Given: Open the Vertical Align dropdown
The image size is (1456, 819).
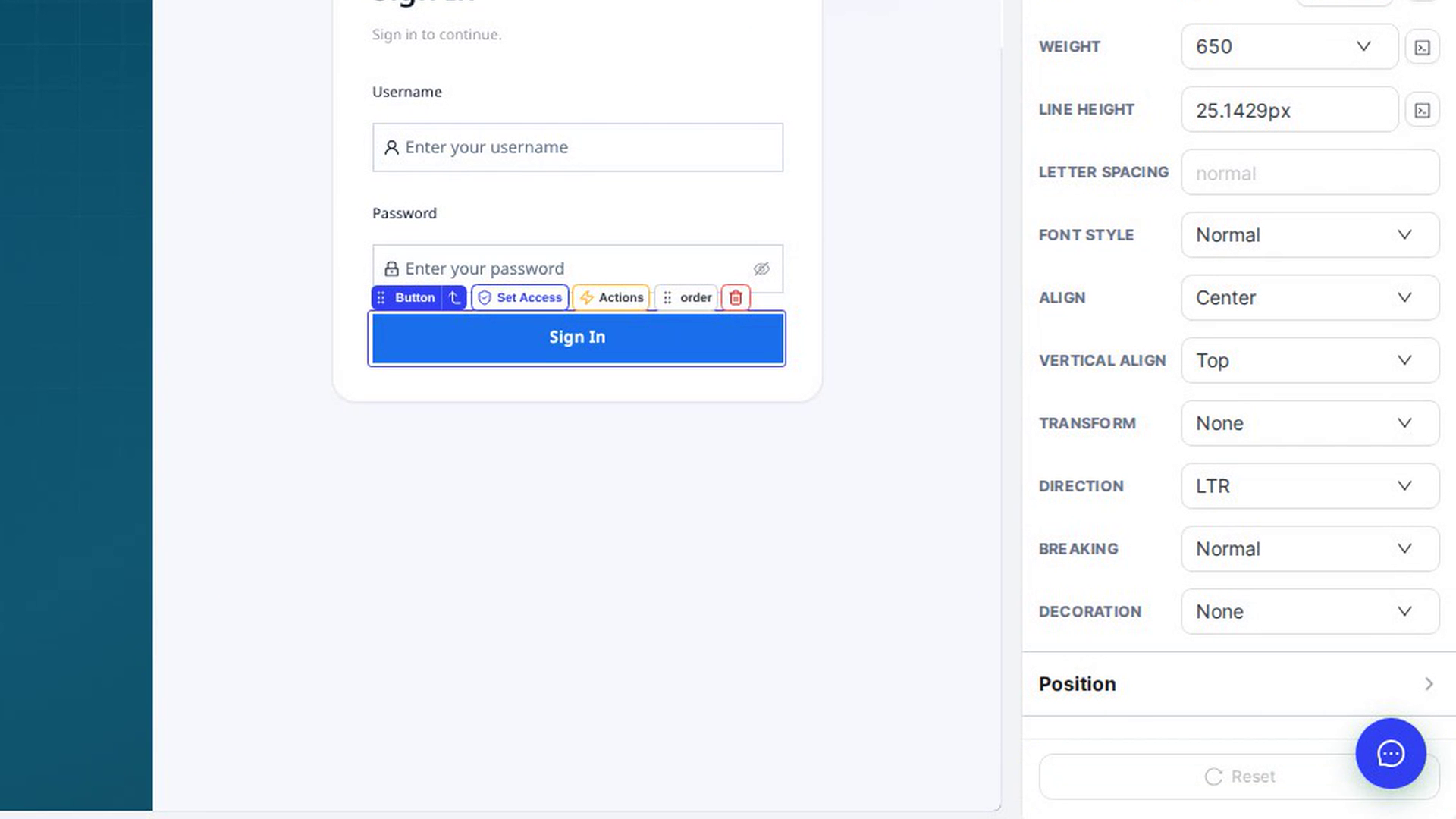Looking at the screenshot, I should coord(1310,360).
